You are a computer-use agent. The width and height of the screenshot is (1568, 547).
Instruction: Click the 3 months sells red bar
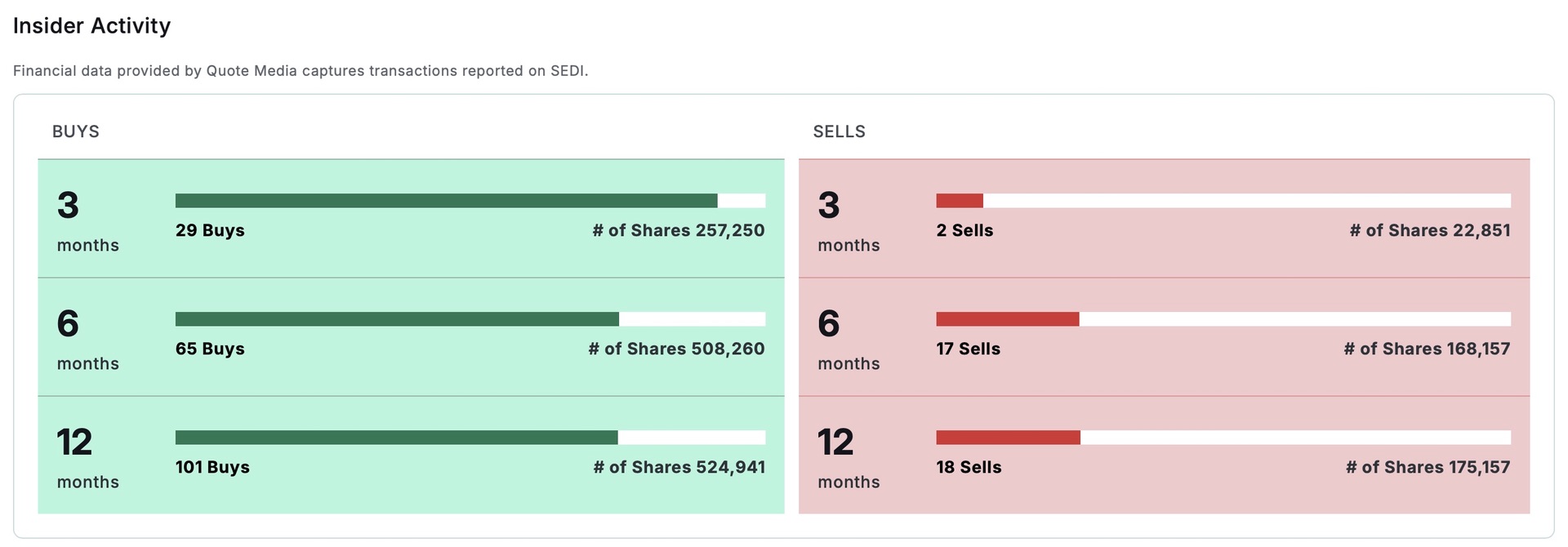tap(960, 201)
